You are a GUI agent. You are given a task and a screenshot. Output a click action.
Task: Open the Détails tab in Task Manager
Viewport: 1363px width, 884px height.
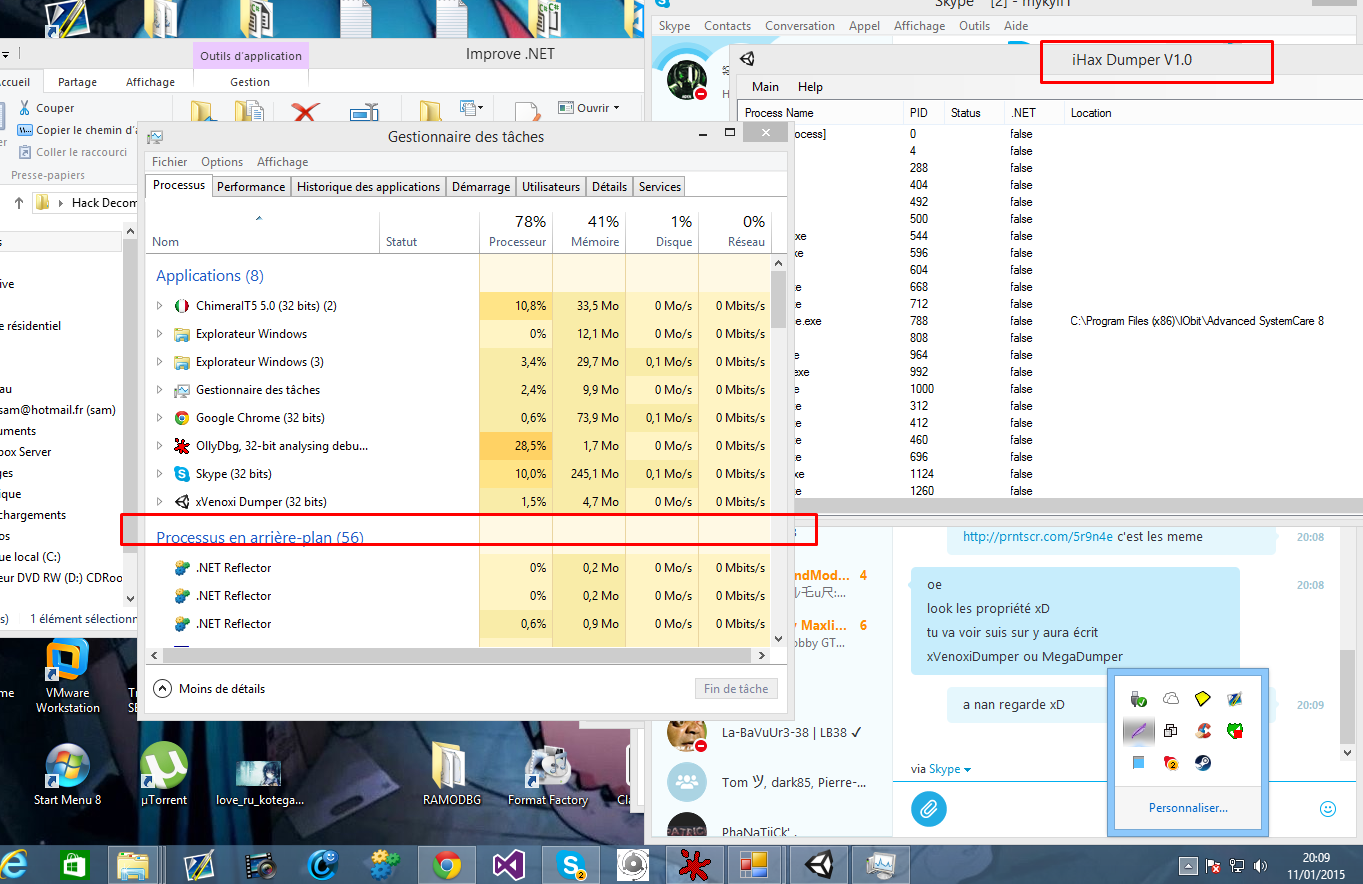pos(609,186)
